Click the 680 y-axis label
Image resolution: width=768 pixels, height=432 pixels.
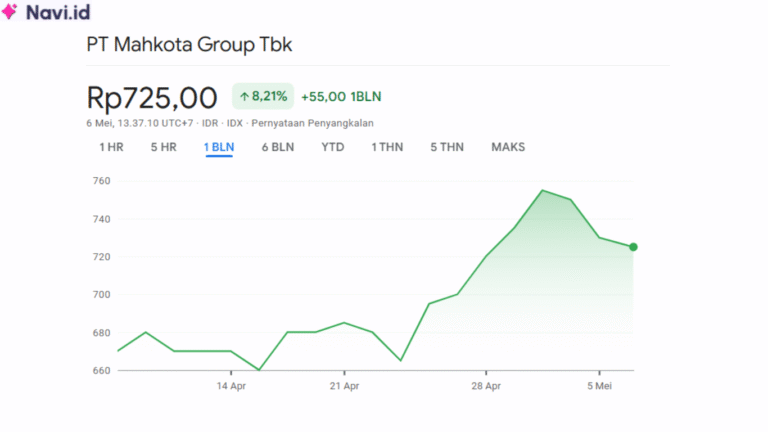pos(101,333)
